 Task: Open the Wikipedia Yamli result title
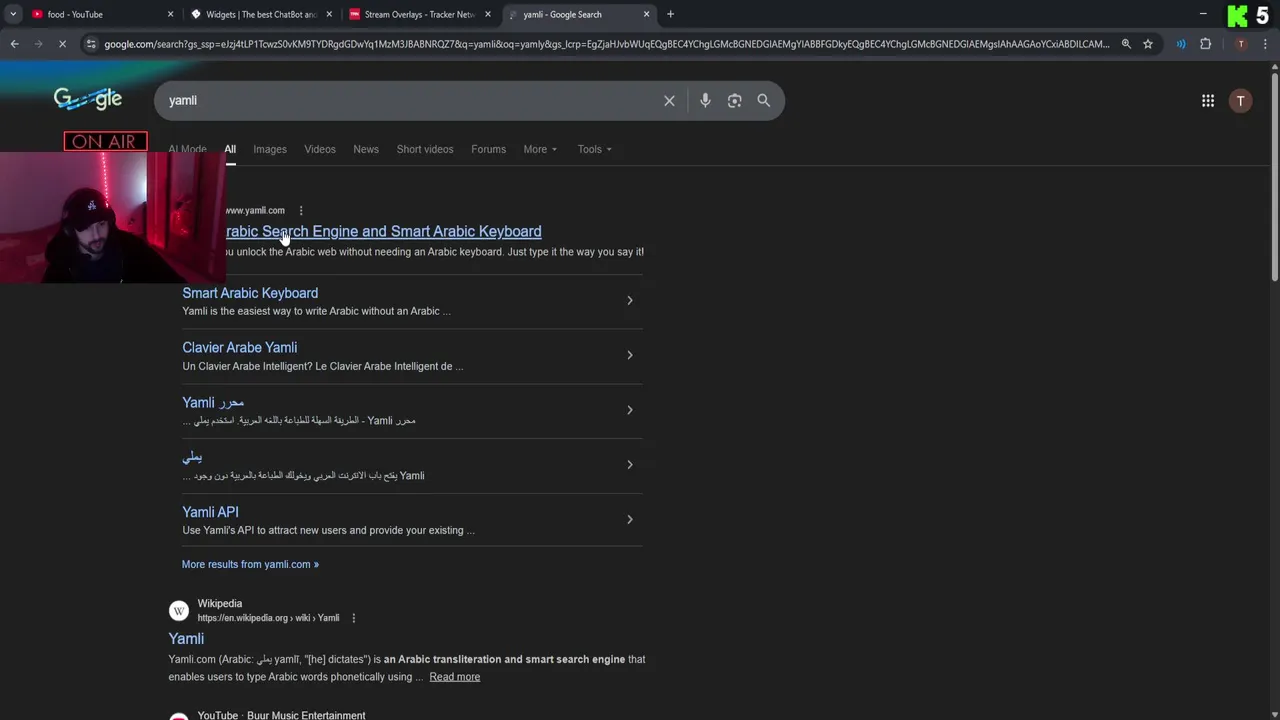pyautogui.click(x=186, y=639)
